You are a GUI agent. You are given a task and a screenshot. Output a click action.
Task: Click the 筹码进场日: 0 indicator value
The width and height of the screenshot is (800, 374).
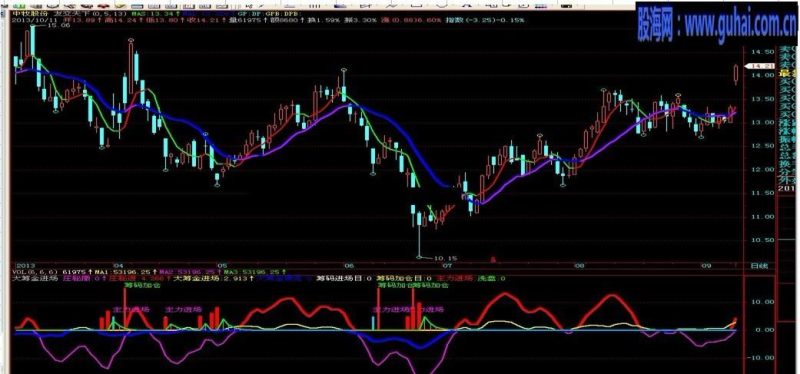click(344, 279)
